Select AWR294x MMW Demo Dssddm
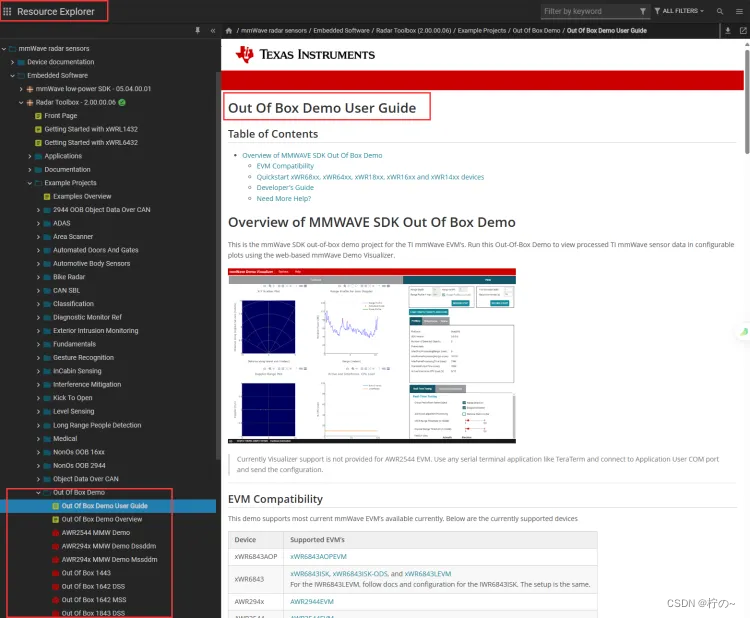 point(109,546)
